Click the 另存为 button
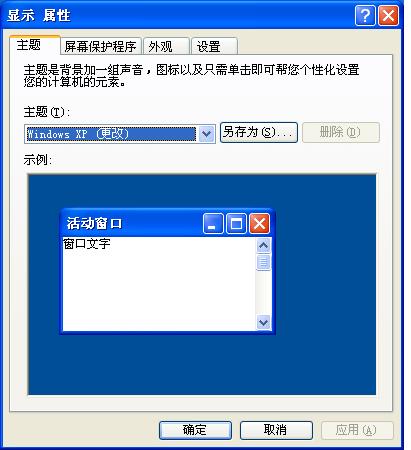This screenshot has width=411, height=450. click(x=259, y=132)
